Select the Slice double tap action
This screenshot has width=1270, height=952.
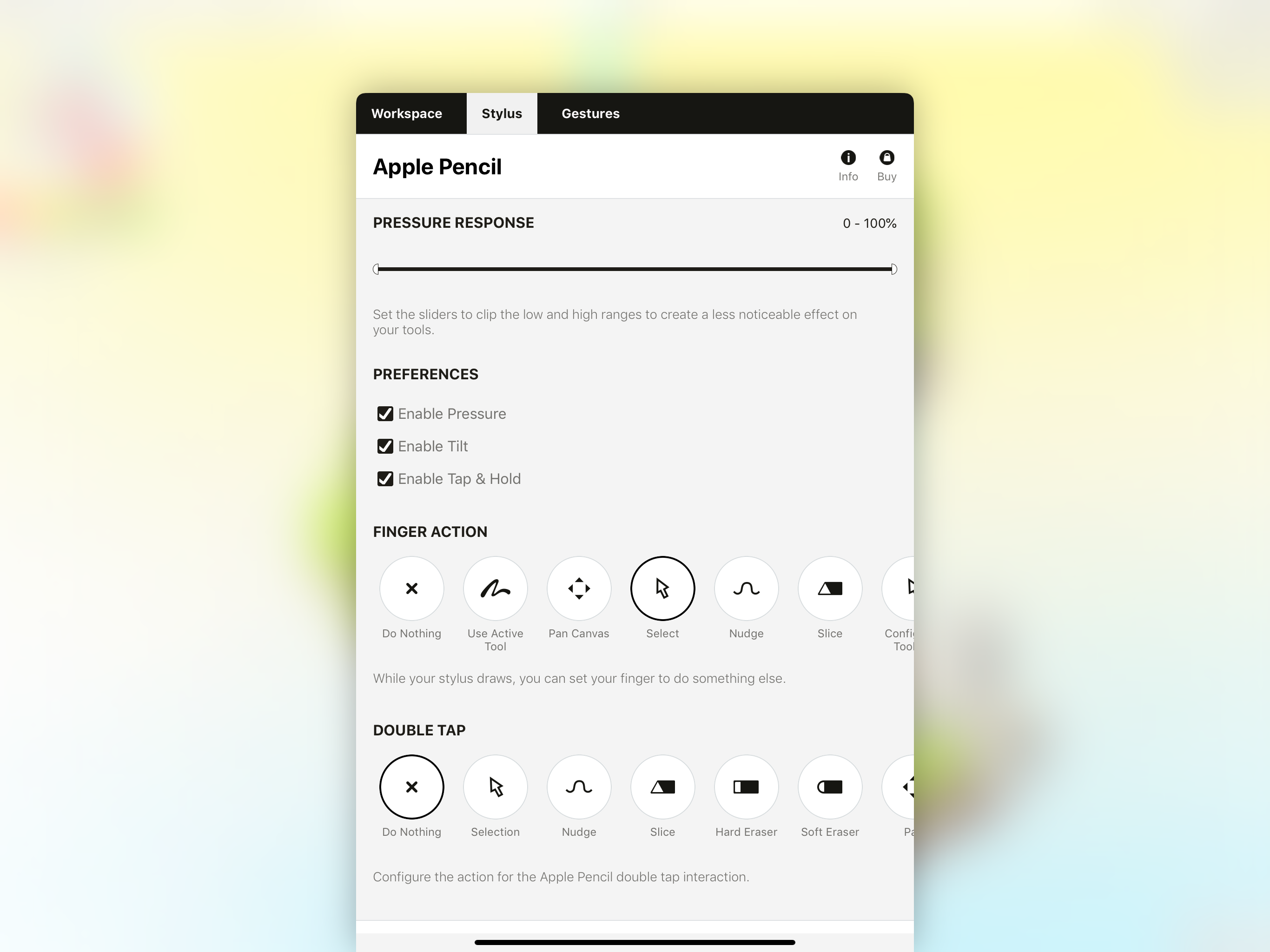click(662, 787)
